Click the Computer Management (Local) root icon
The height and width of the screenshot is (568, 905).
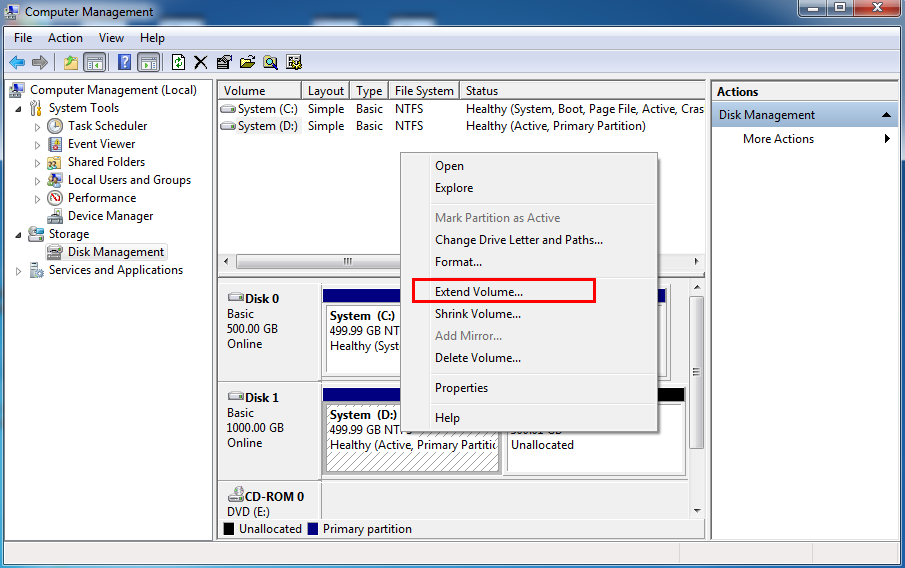click(x=17, y=90)
